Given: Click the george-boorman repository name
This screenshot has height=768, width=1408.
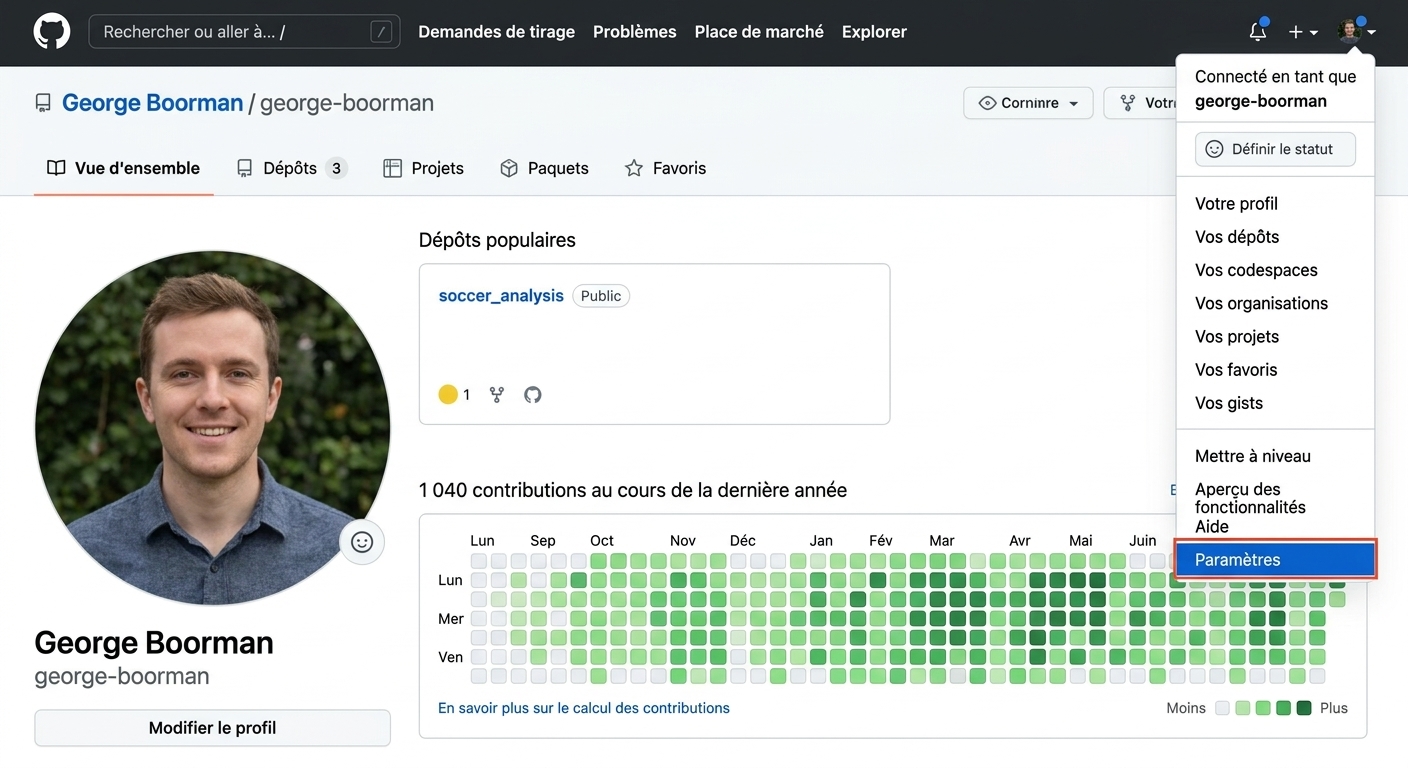Looking at the screenshot, I should (x=347, y=103).
